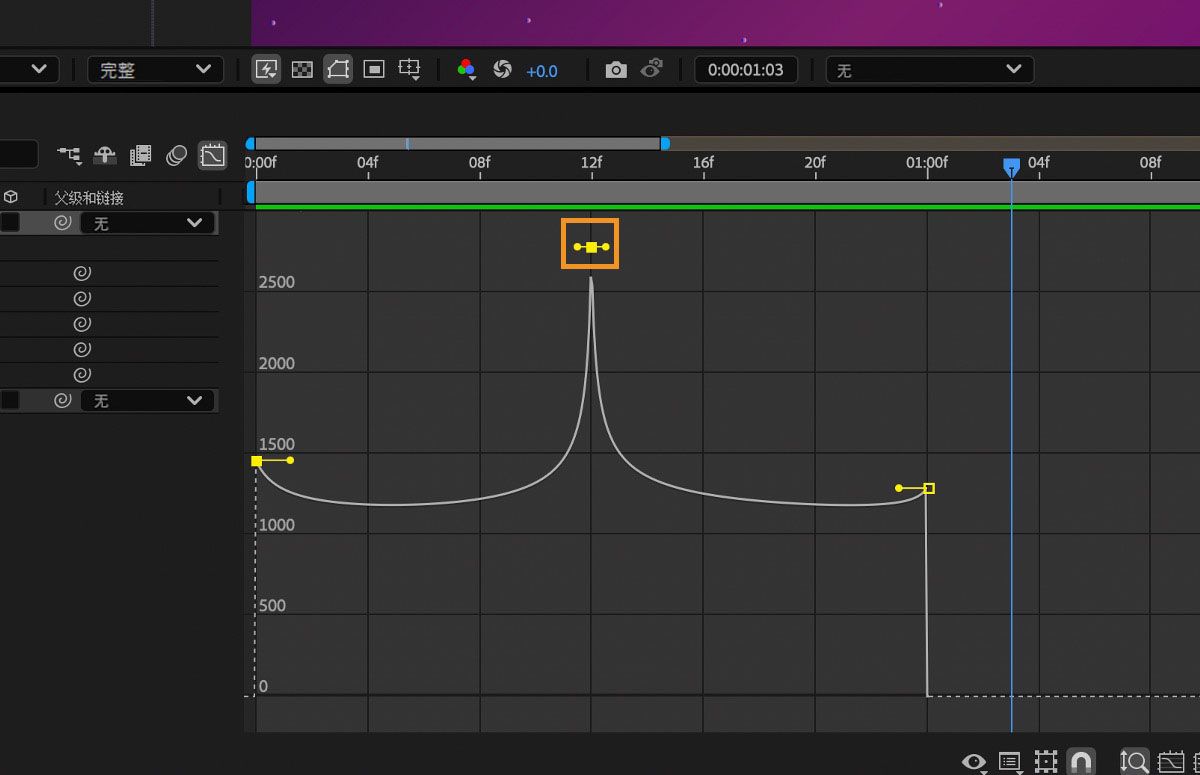Open the 无 view dropdown in viewer toolbar
Viewport: 1200px width, 775px height.
930,70
